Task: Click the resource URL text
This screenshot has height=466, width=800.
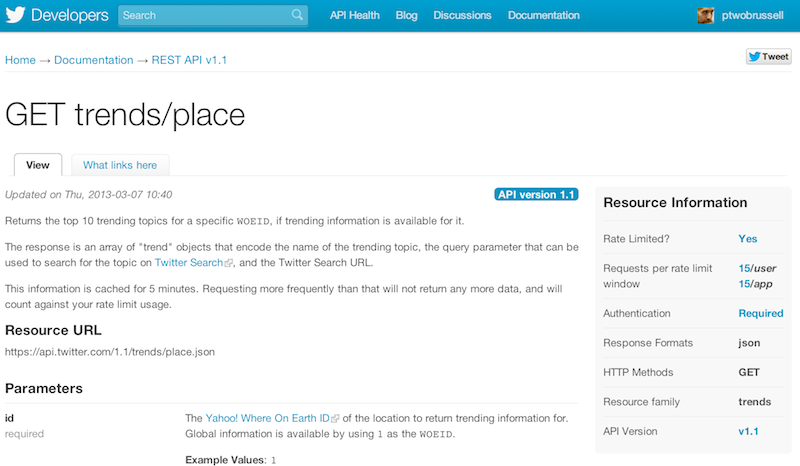Action: [x=110, y=352]
